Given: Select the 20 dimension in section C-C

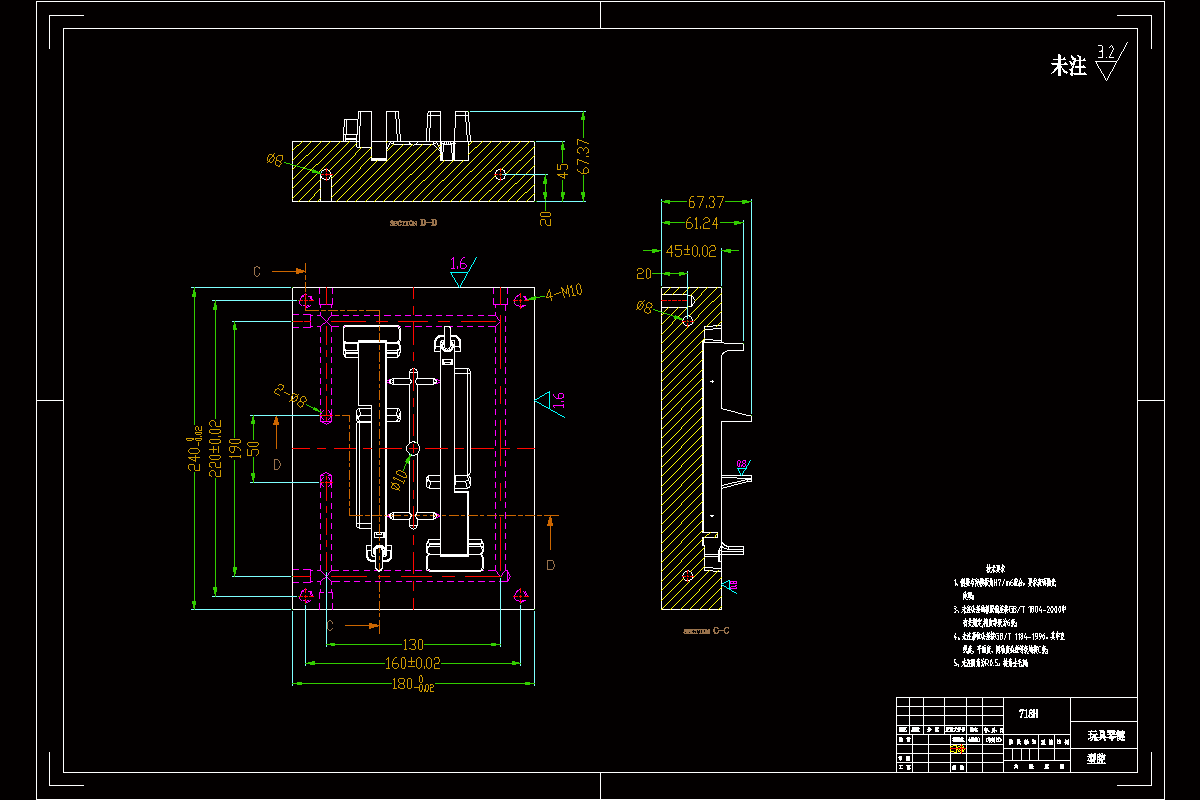Looking at the screenshot, I should click(644, 273).
